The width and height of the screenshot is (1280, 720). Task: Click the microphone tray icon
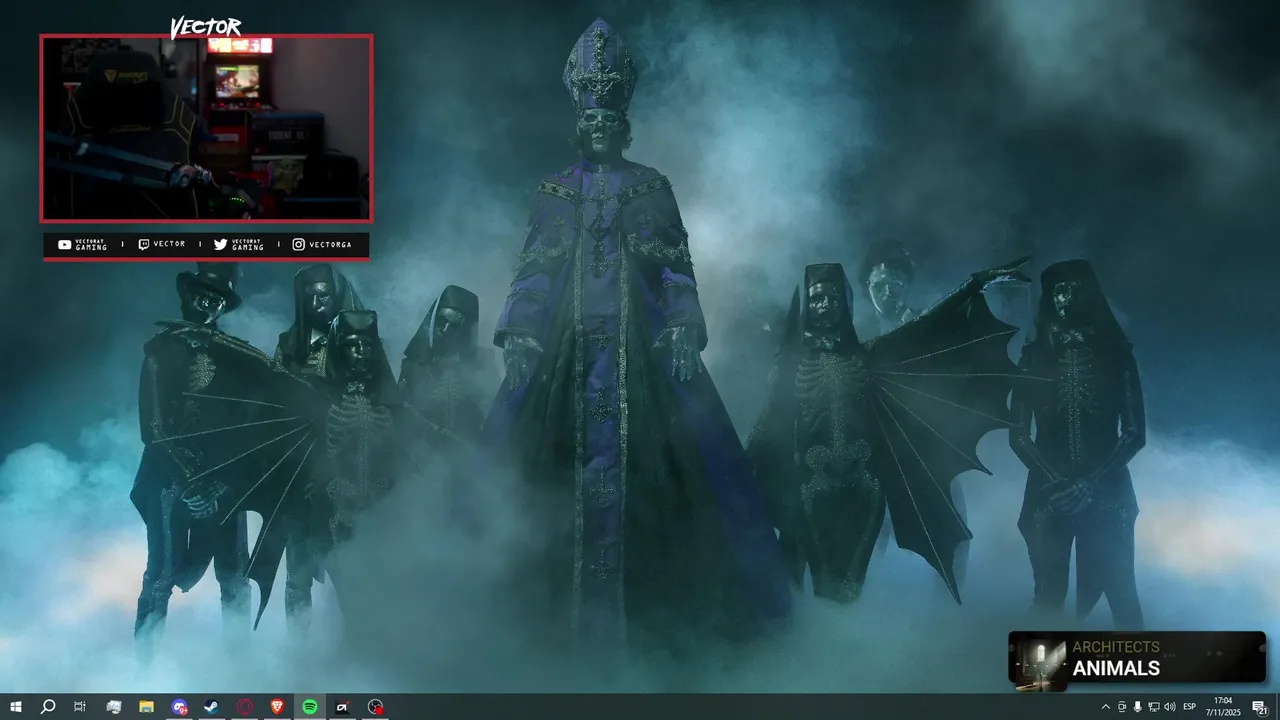point(1137,707)
